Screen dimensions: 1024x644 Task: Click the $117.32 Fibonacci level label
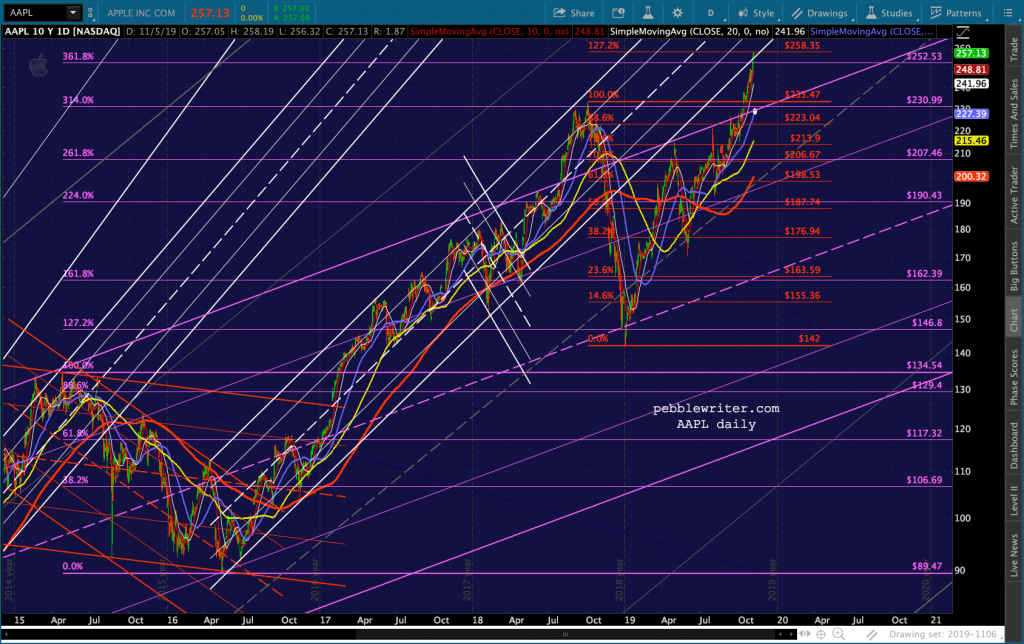[924, 433]
